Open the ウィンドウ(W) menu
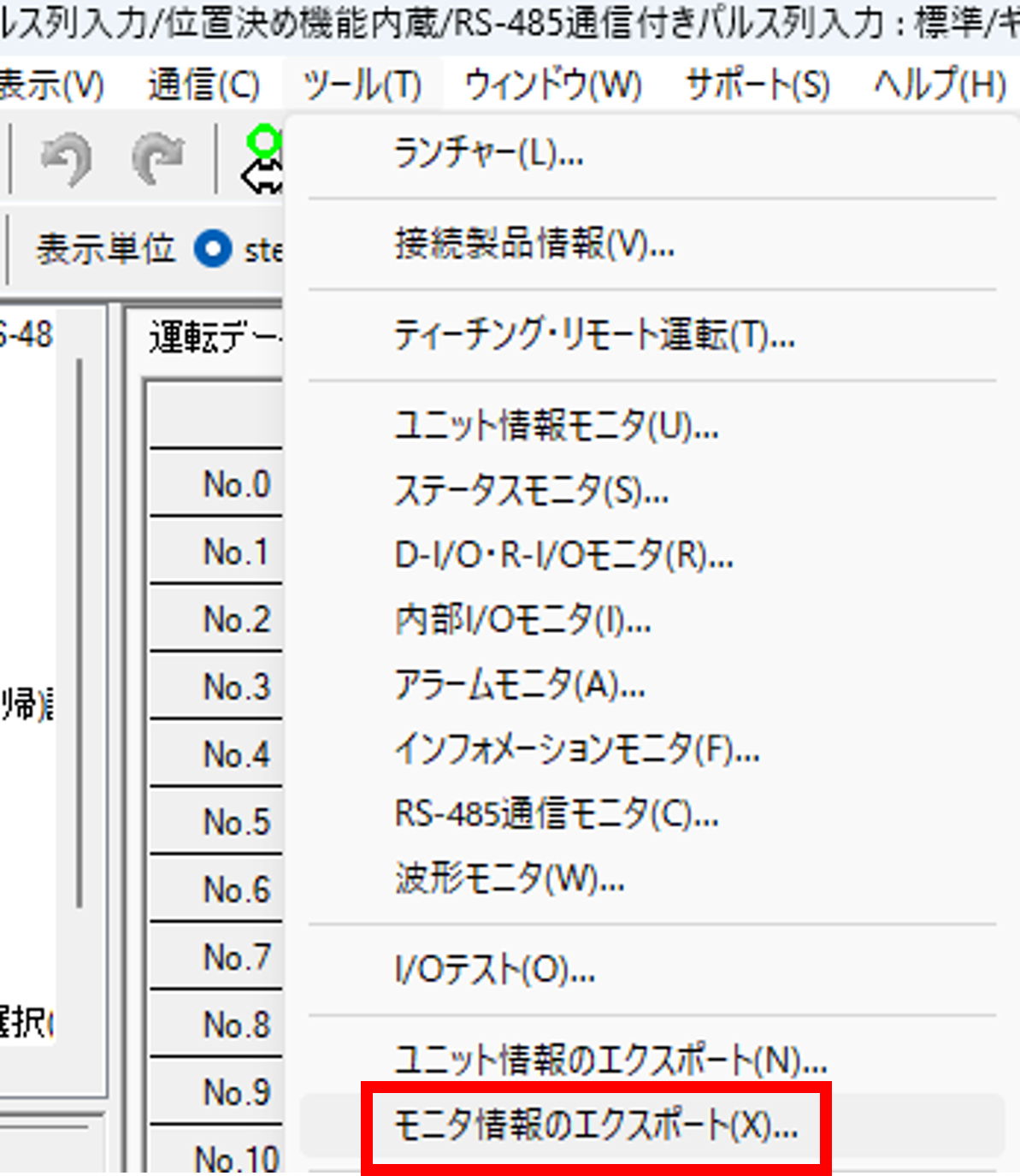The width and height of the screenshot is (1020, 1176). pyautogui.click(x=553, y=85)
